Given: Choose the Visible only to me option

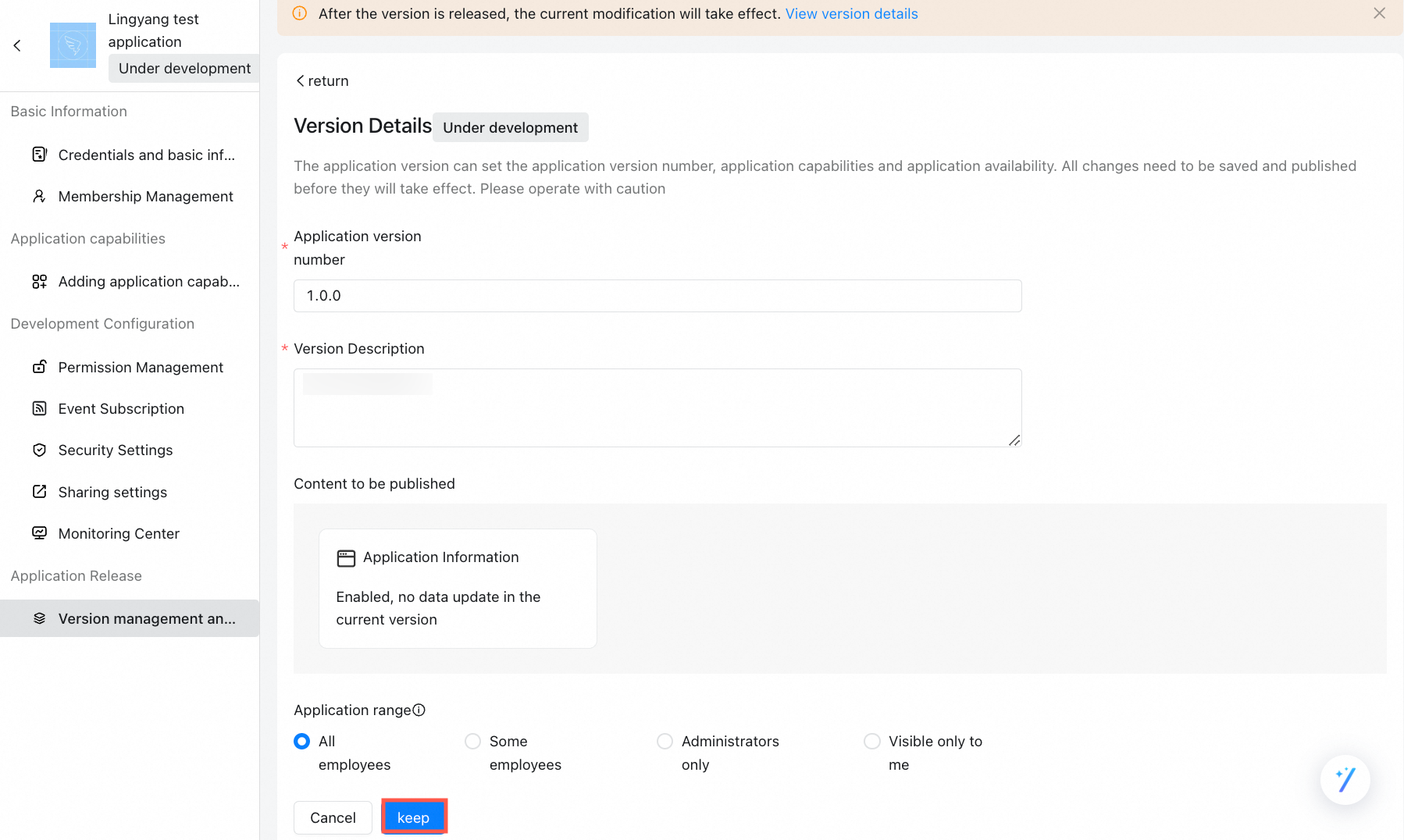Looking at the screenshot, I should (871, 741).
